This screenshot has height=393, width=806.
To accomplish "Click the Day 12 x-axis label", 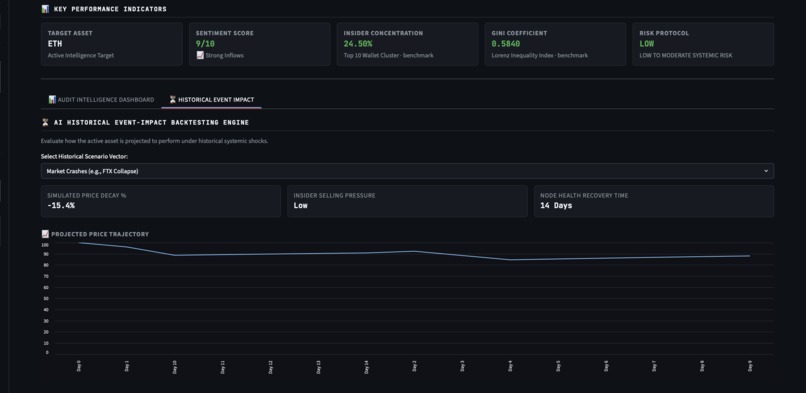I will coord(270,367).
